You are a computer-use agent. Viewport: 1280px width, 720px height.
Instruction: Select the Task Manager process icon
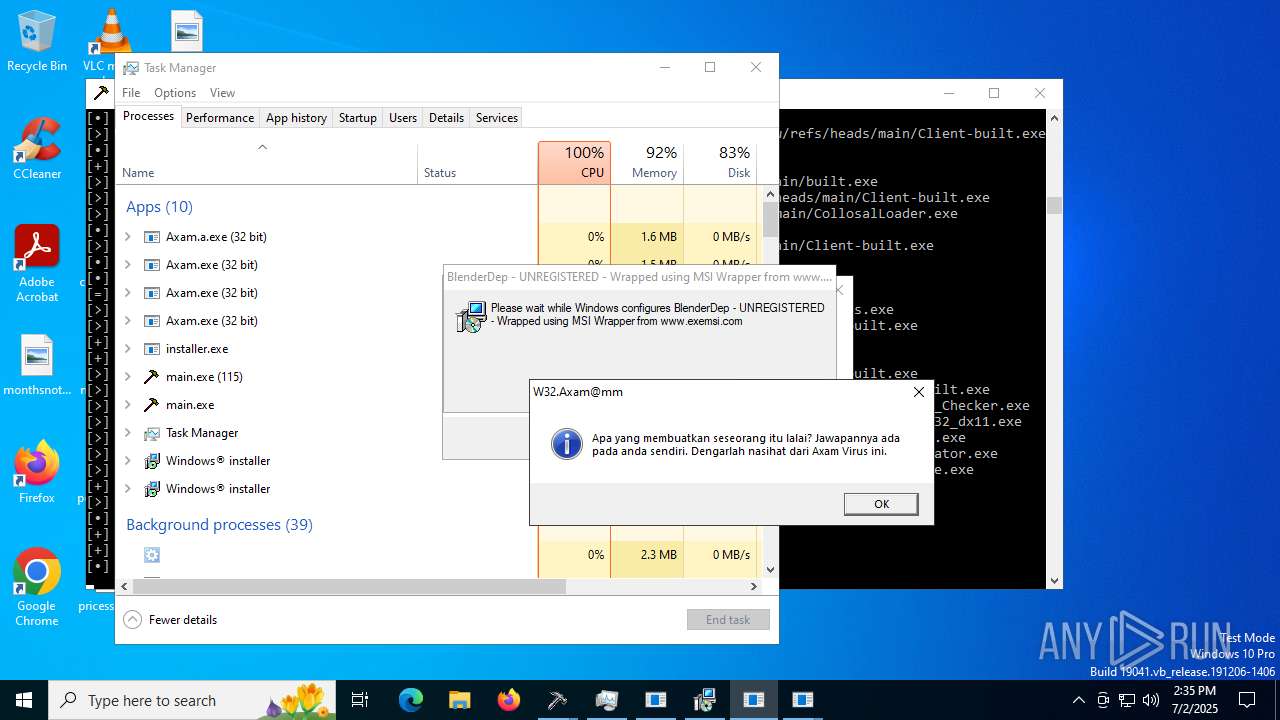(152, 433)
